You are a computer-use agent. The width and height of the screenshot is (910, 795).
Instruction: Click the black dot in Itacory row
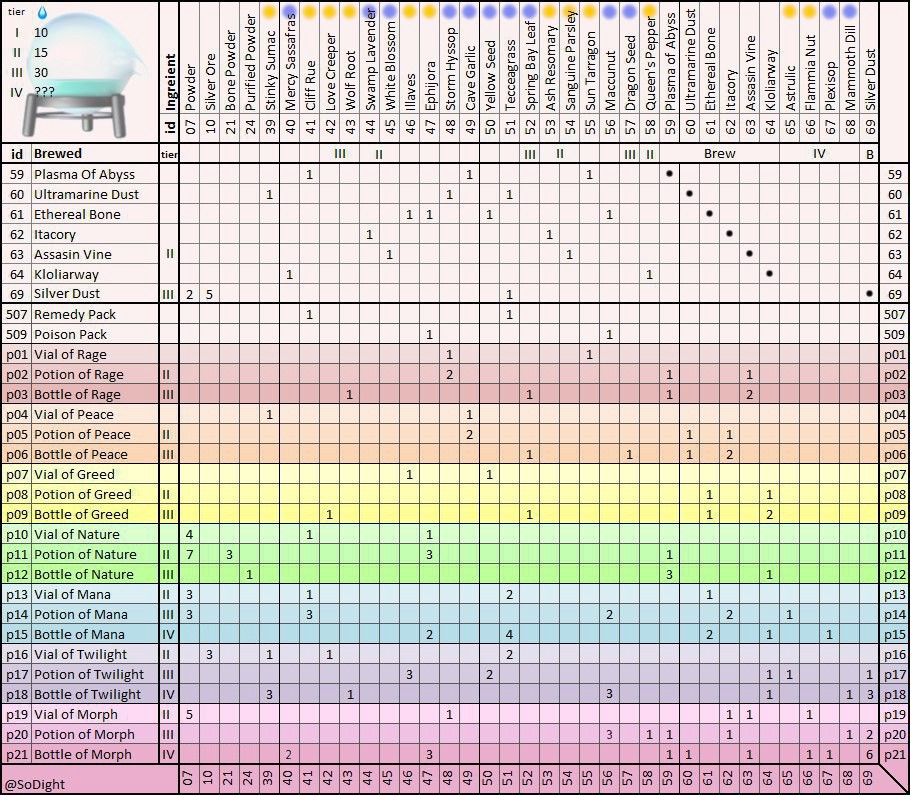[x=729, y=234]
